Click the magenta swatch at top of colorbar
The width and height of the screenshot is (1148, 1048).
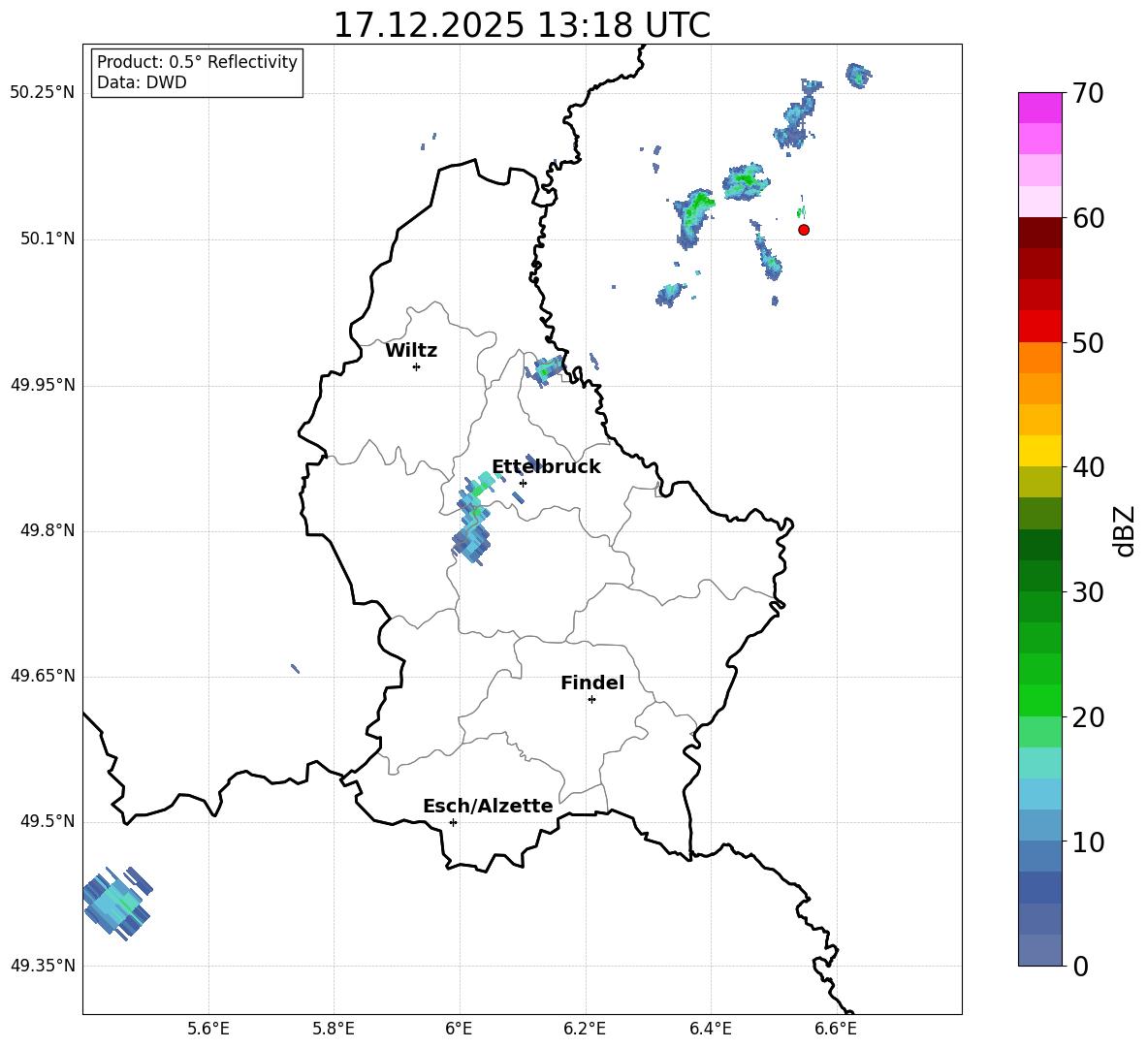(x=1040, y=108)
